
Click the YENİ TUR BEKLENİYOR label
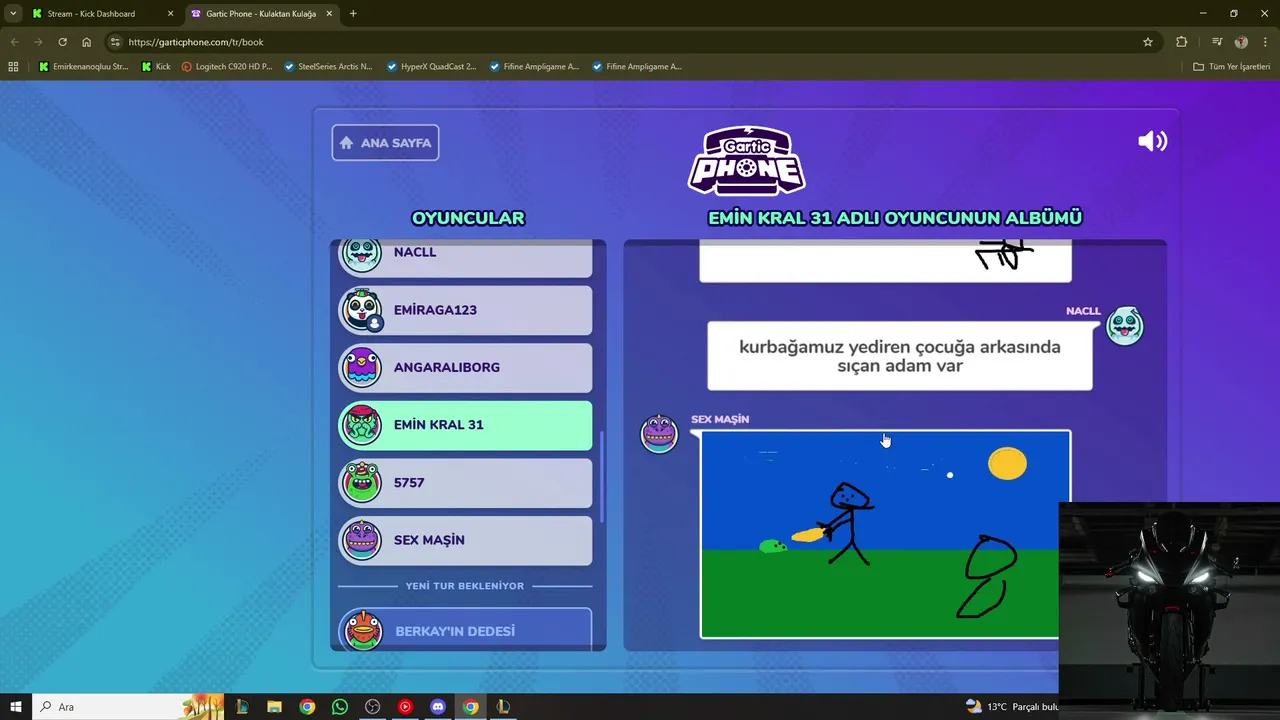[x=464, y=586]
